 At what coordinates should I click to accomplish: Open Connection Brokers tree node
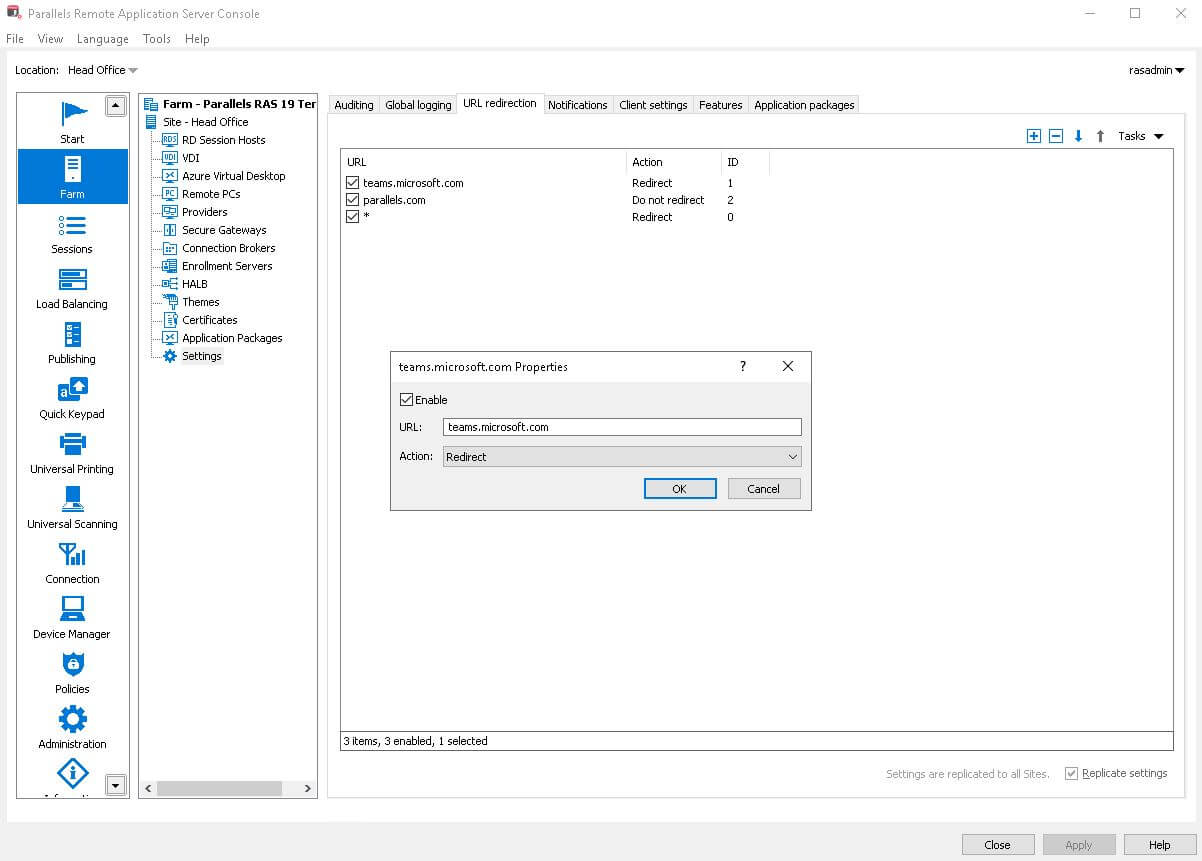coord(228,248)
